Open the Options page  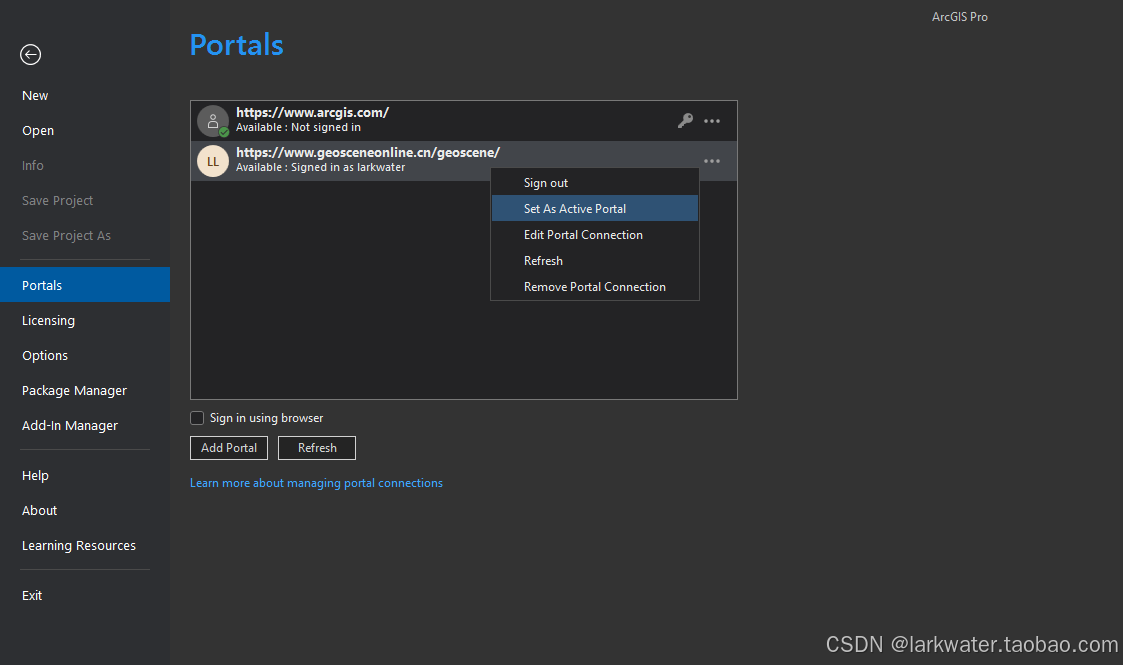(x=85, y=355)
